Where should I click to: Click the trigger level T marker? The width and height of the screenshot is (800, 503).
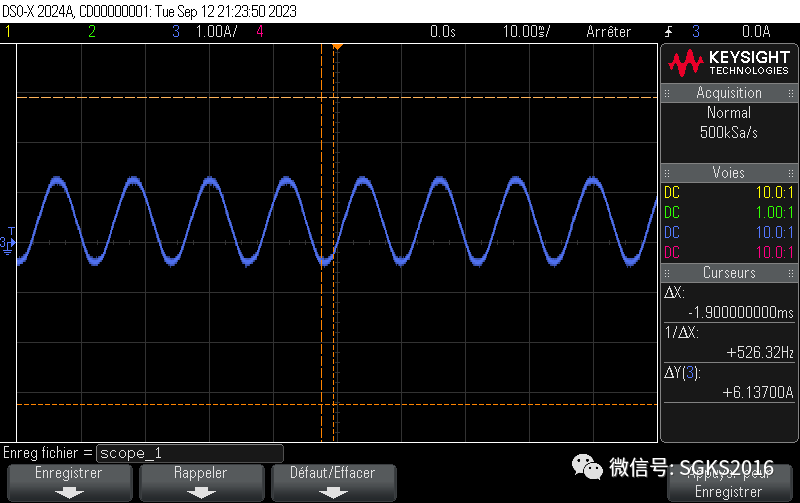(x=11, y=231)
